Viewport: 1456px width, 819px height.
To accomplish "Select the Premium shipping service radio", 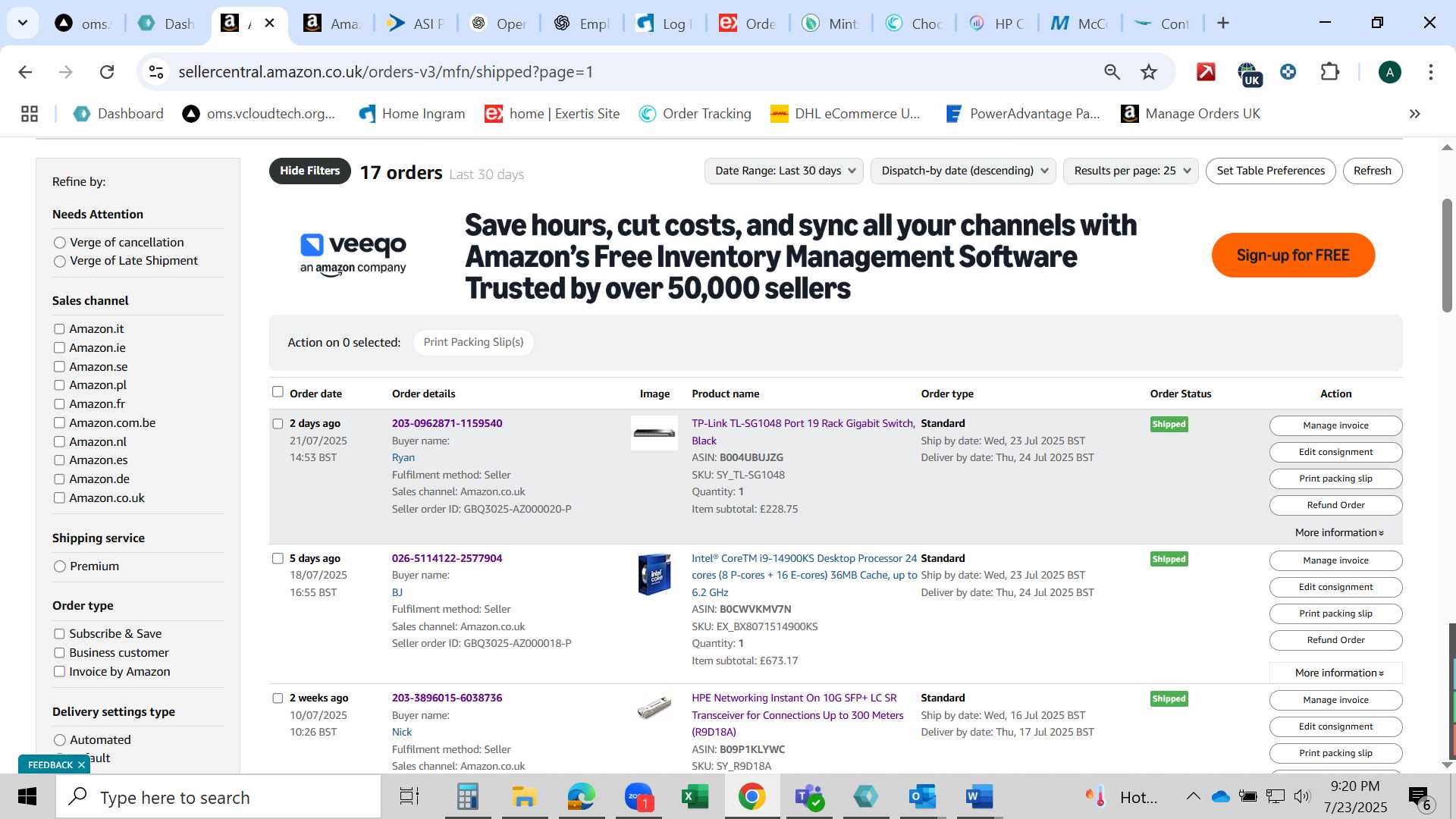I will (60, 566).
